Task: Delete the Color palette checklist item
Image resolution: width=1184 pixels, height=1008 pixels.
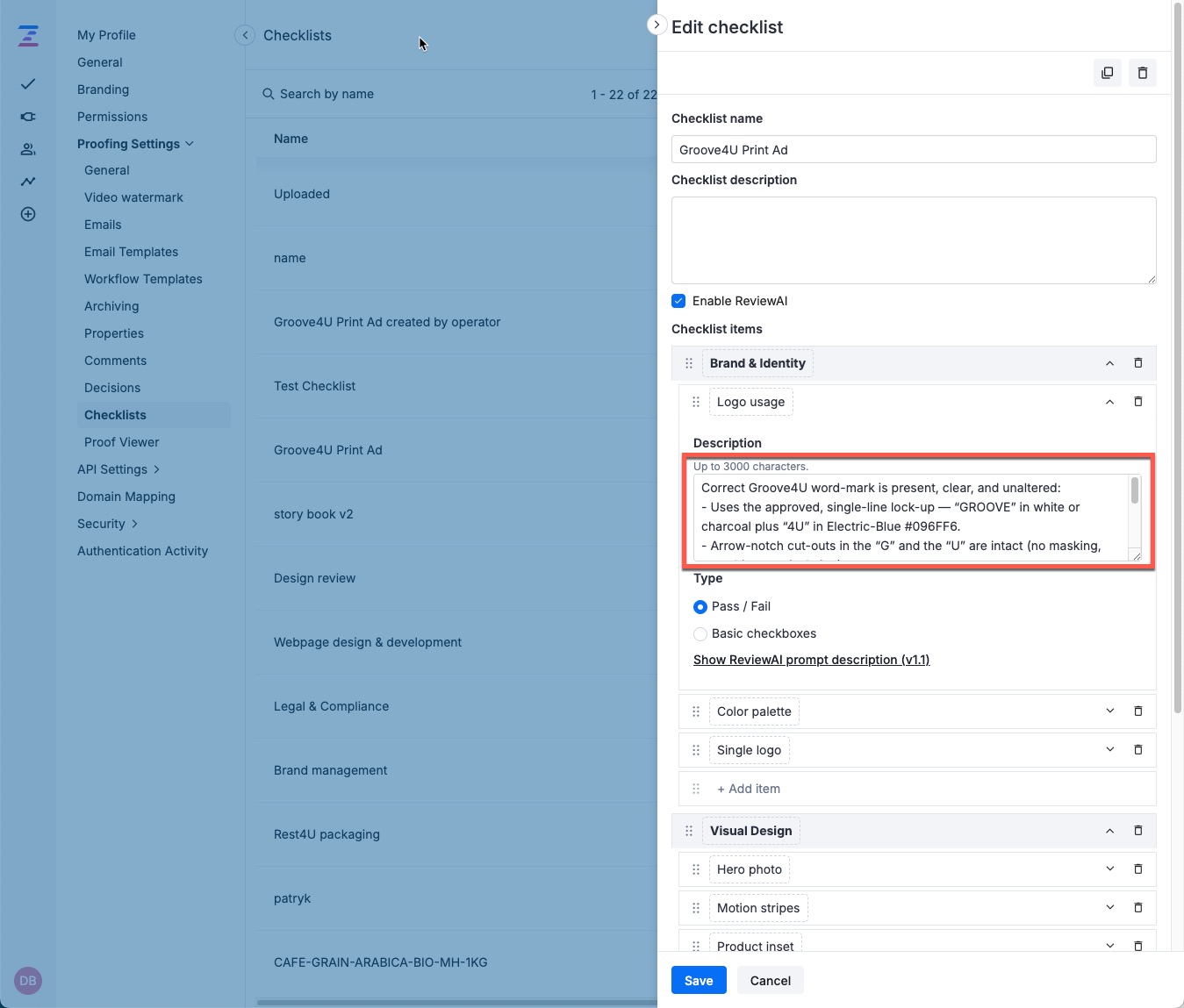Action: tap(1137, 711)
